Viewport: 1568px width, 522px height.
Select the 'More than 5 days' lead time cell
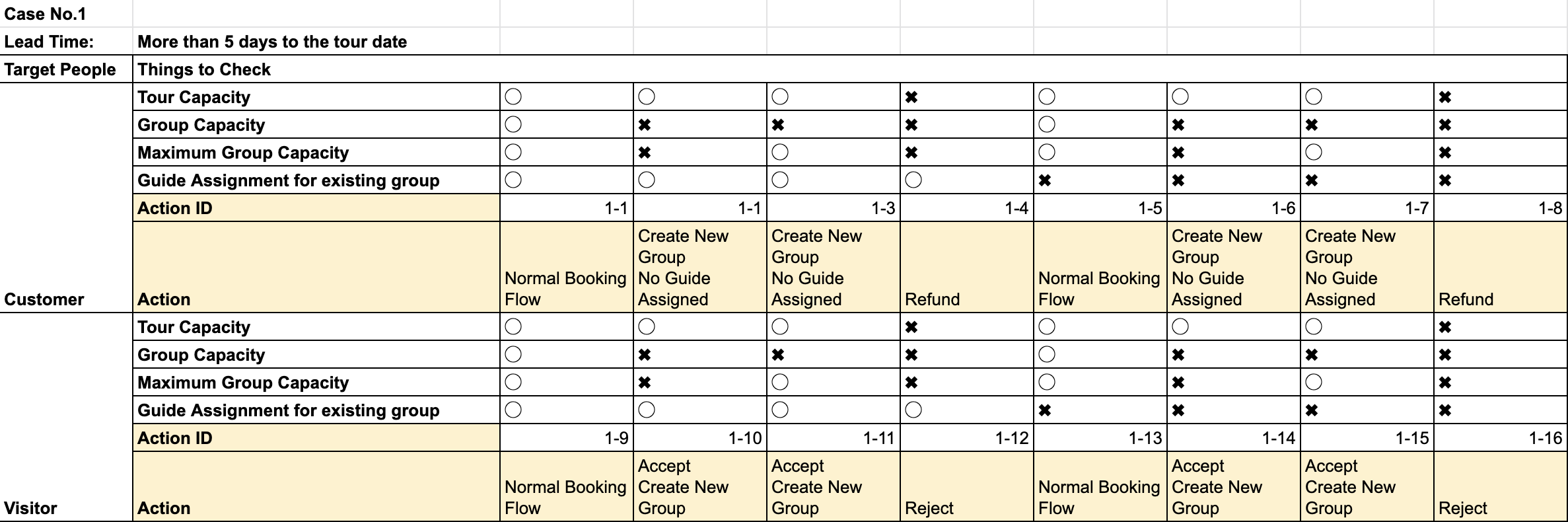[x=272, y=42]
